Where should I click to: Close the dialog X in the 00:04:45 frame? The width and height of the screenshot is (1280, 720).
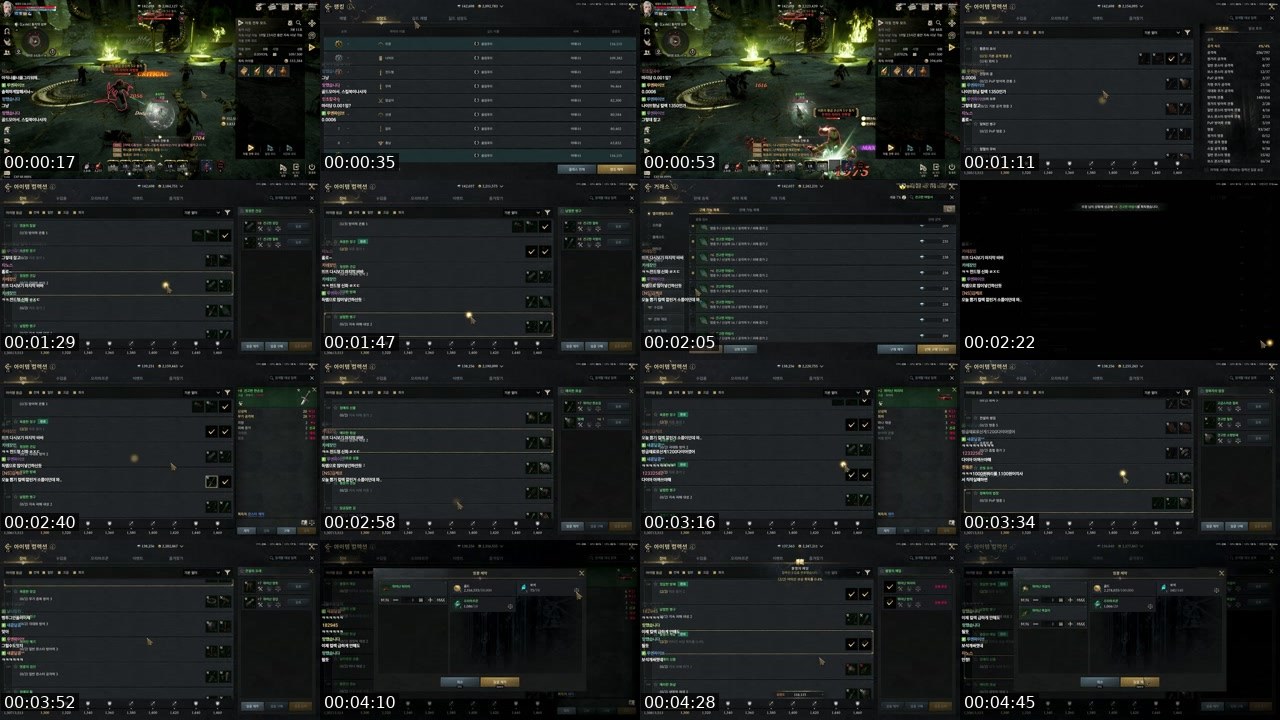pyautogui.click(x=1222, y=573)
